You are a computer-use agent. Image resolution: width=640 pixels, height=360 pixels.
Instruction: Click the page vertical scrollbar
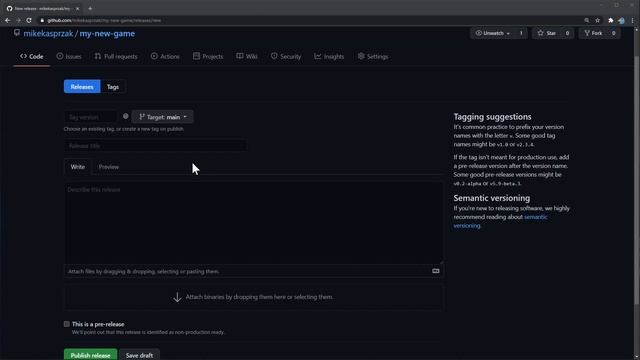point(637,180)
